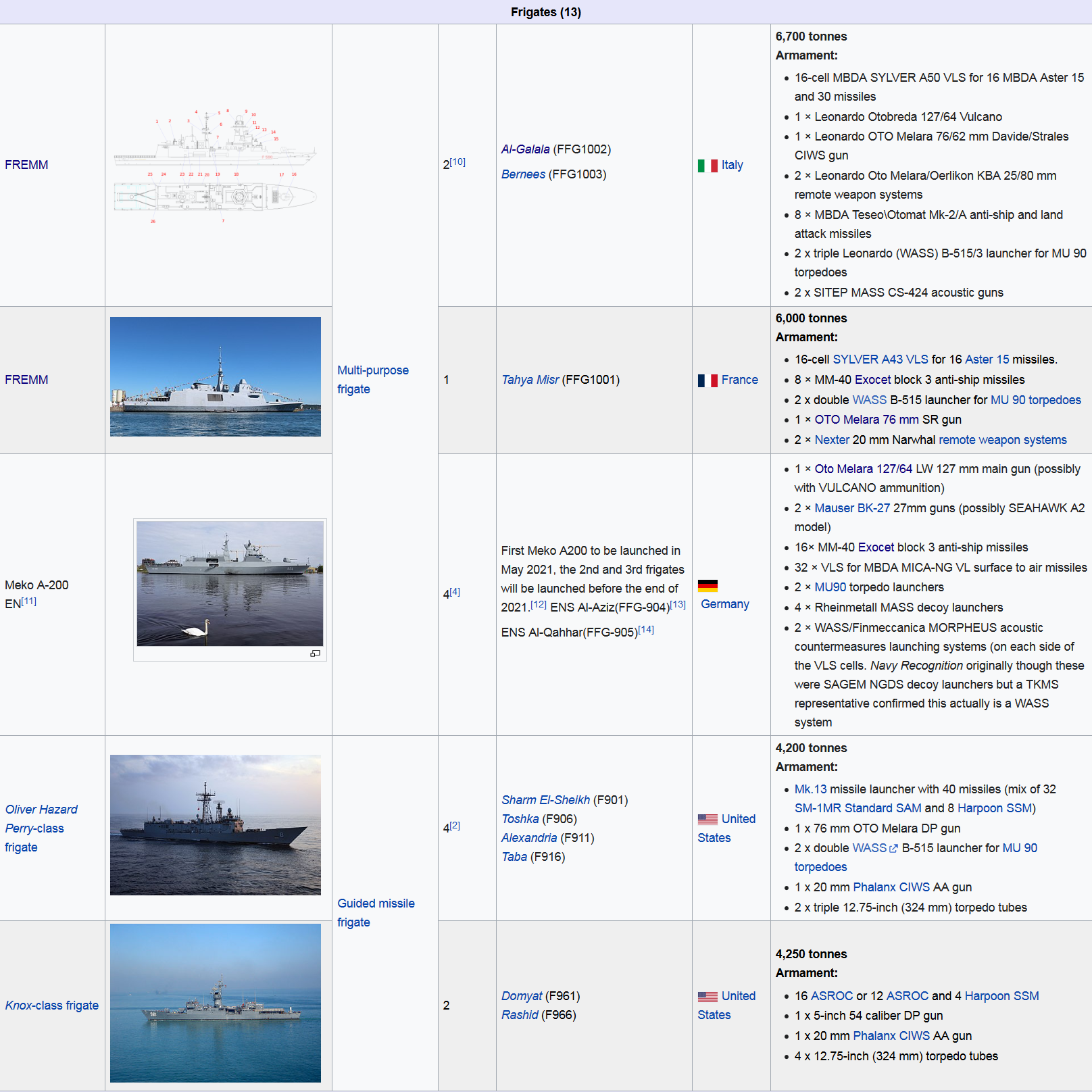Open the Taba ship link
1092x1092 pixels.
click(514, 857)
